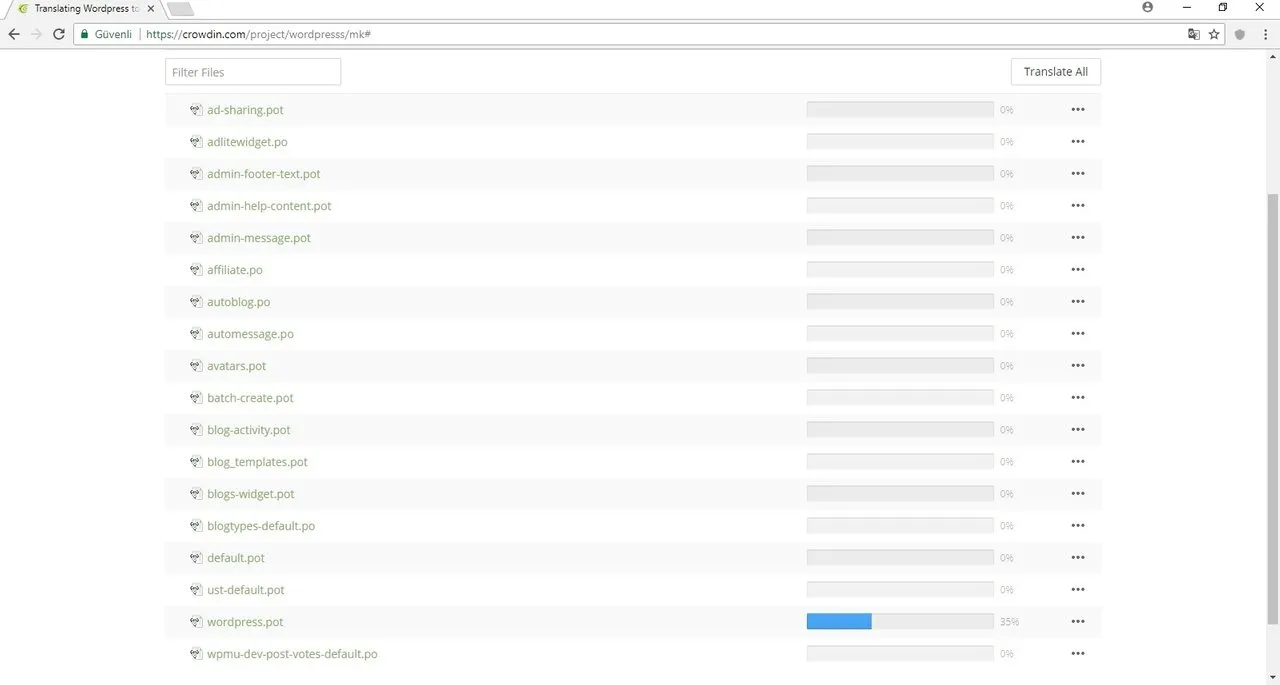This screenshot has width=1280, height=685.
Task: Open a new browser tab
Action: 180,10
